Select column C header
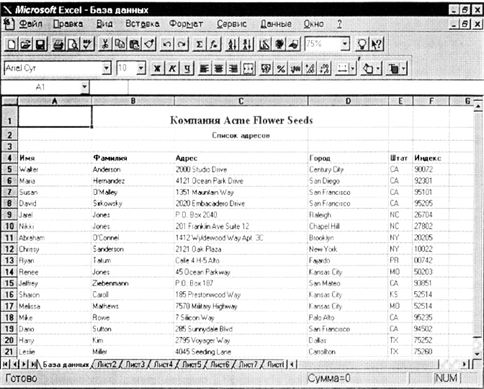484x389 pixels. [x=241, y=101]
